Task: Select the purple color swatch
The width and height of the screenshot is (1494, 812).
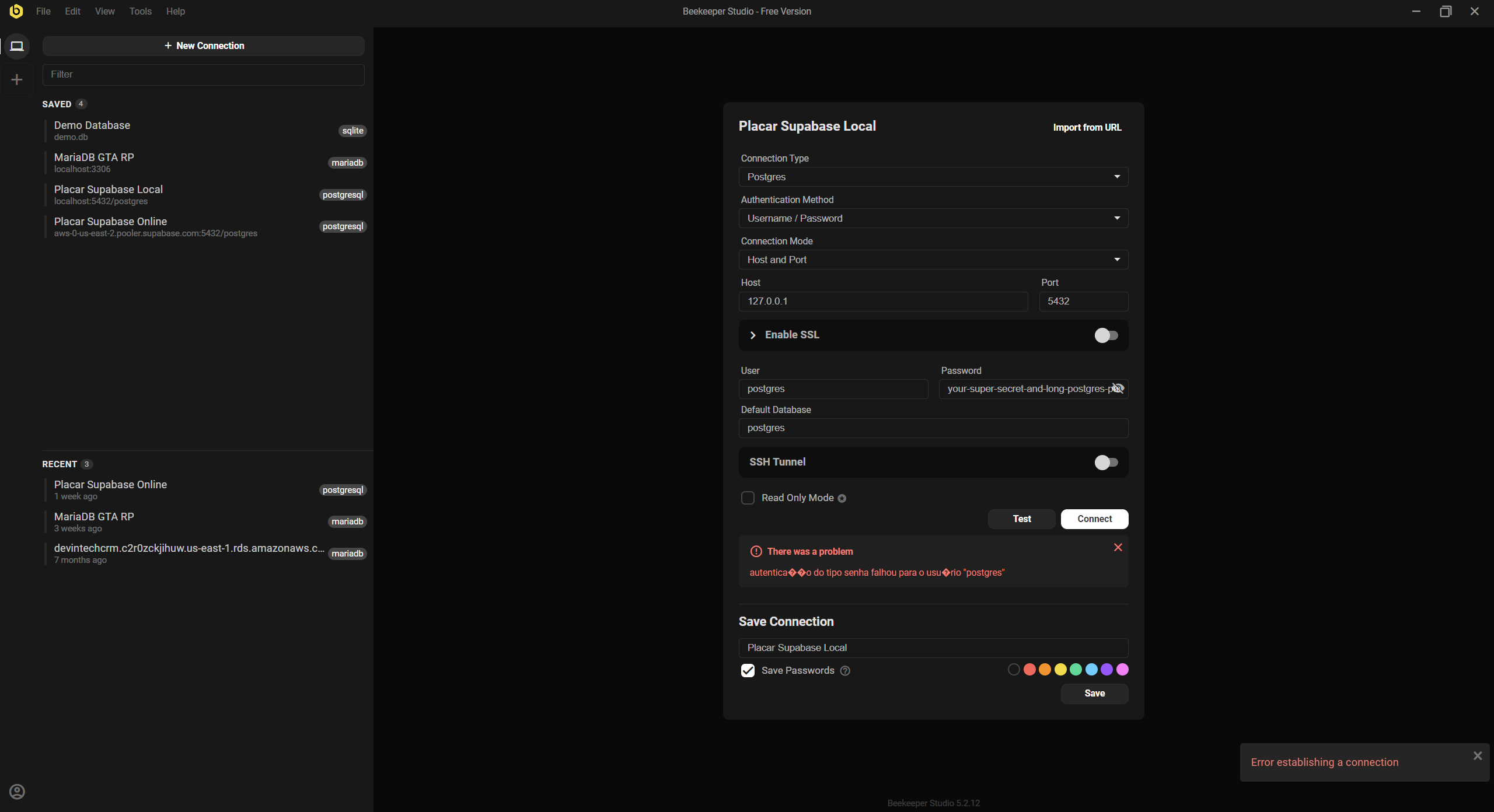Action: (1106, 670)
